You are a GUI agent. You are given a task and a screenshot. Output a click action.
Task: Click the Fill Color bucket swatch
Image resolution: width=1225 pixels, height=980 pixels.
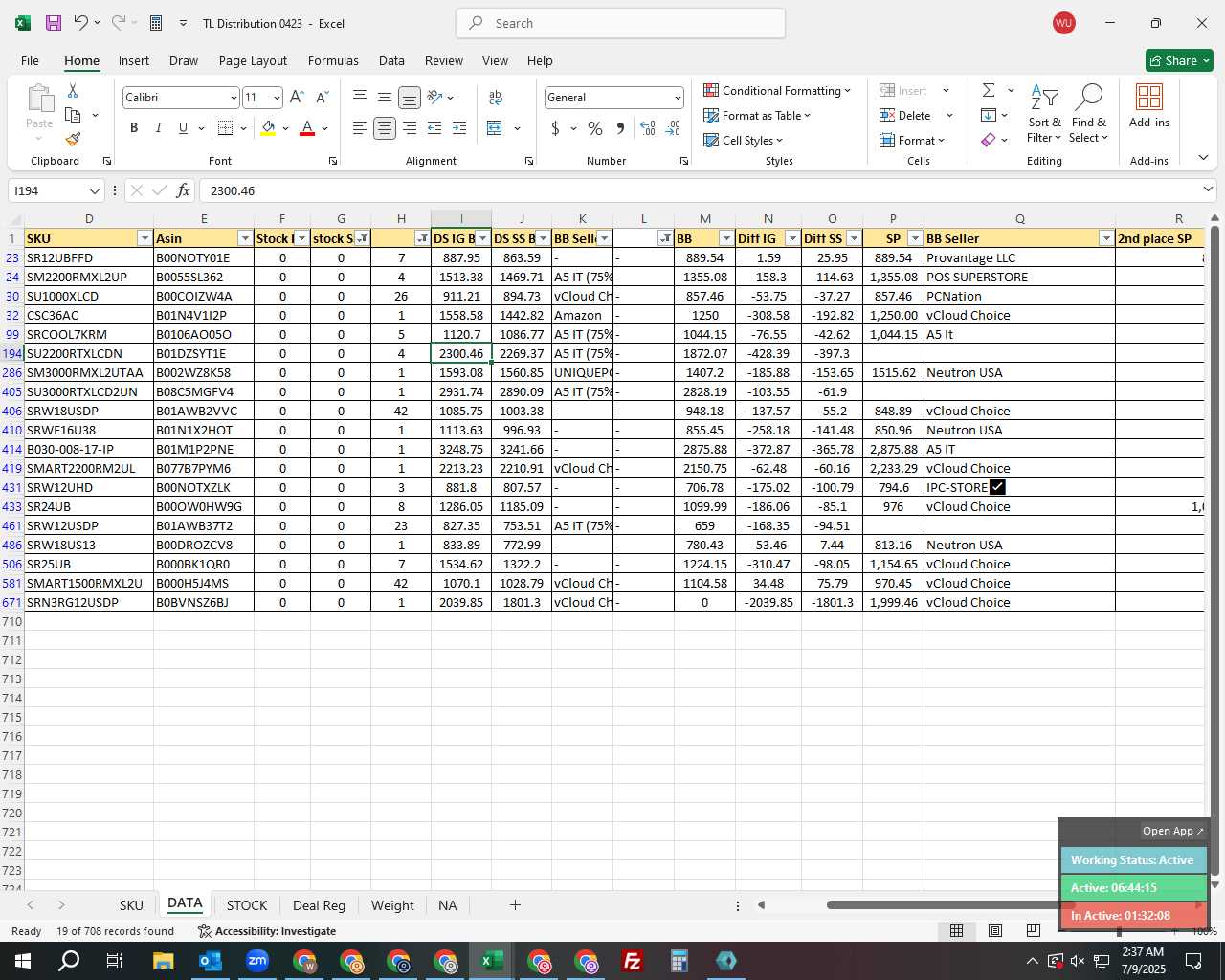tap(268, 127)
